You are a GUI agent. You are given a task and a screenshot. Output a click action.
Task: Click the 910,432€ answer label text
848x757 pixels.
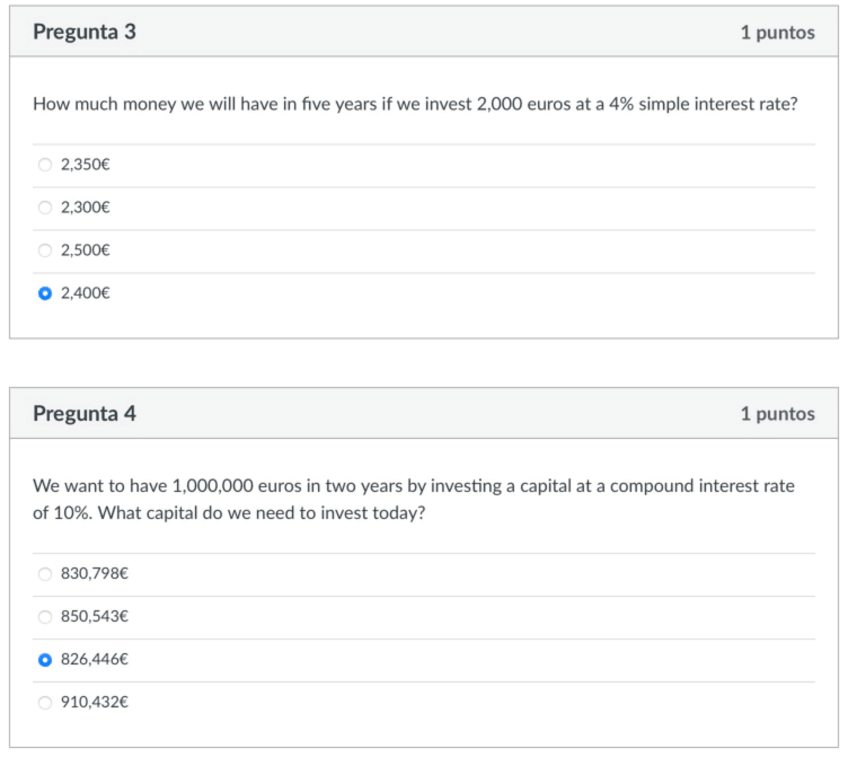[95, 703]
